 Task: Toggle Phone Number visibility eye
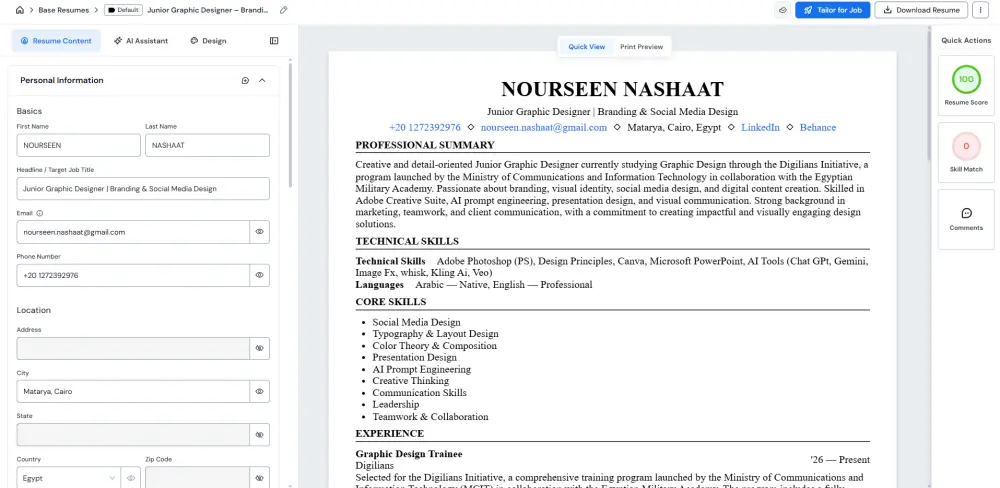tap(260, 276)
